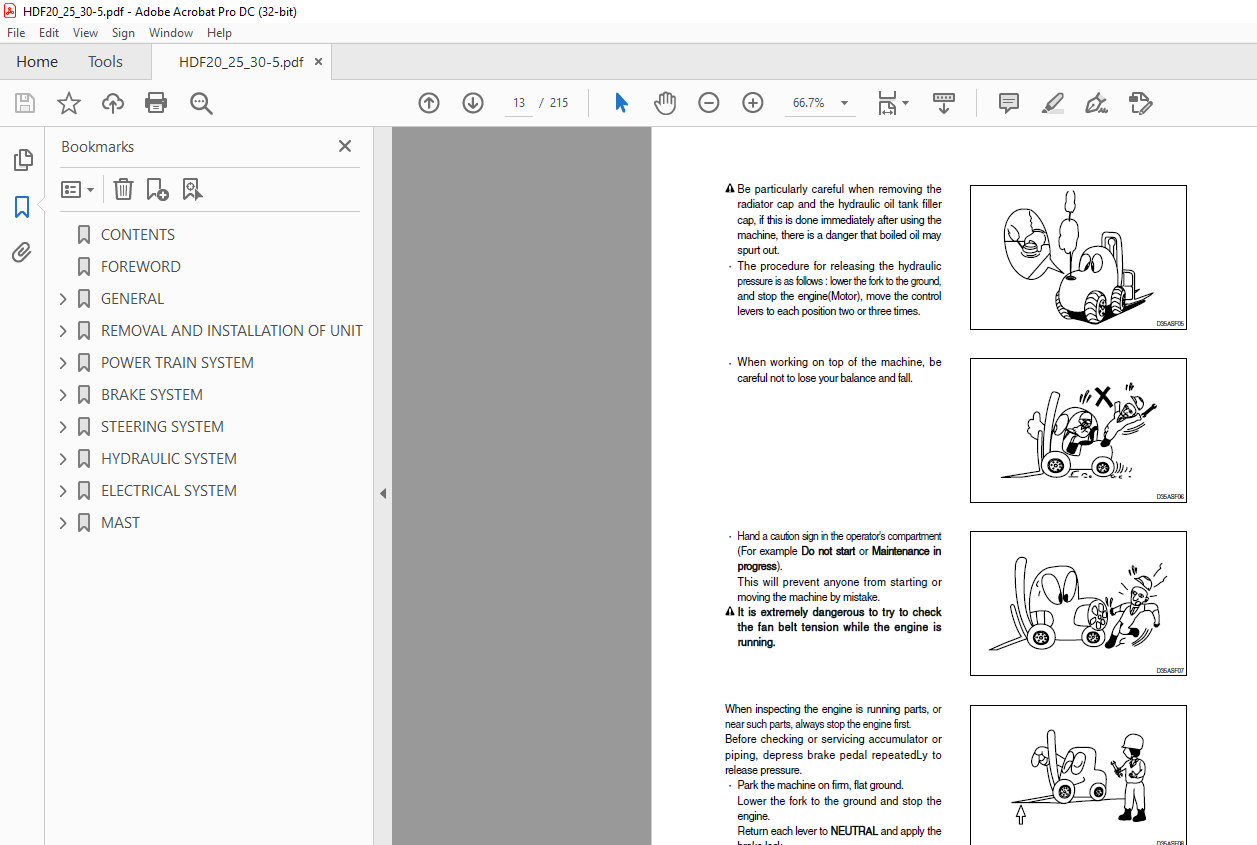Jump to the FOREWORD bookmark
The height and width of the screenshot is (845, 1257).
[x=140, y=267]
